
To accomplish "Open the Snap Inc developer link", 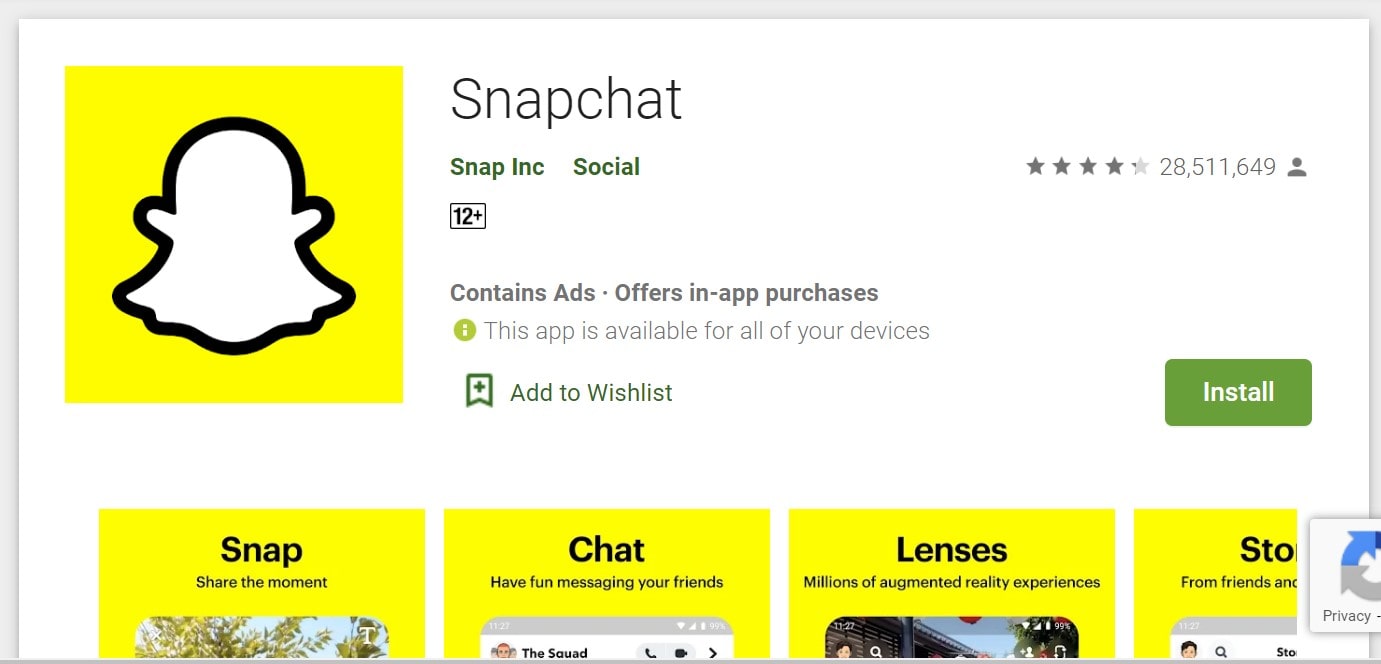I will pos(497,167).
